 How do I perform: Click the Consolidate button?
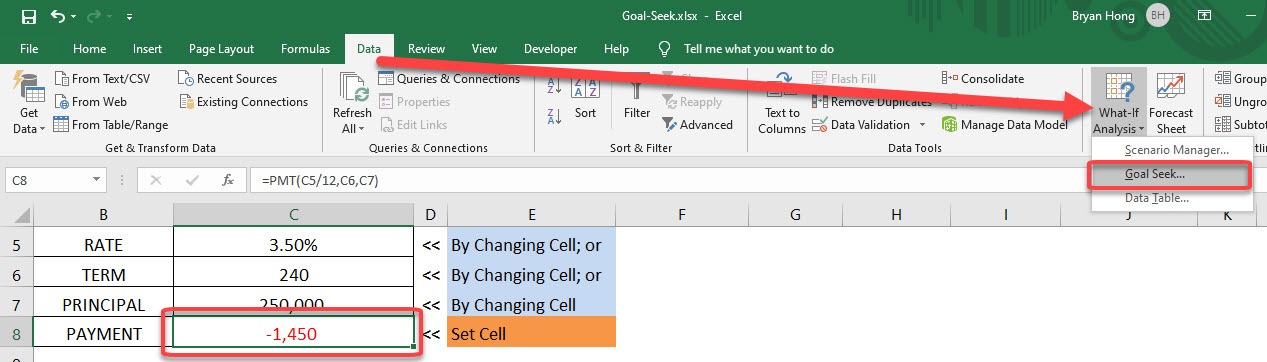coord(984,79)
